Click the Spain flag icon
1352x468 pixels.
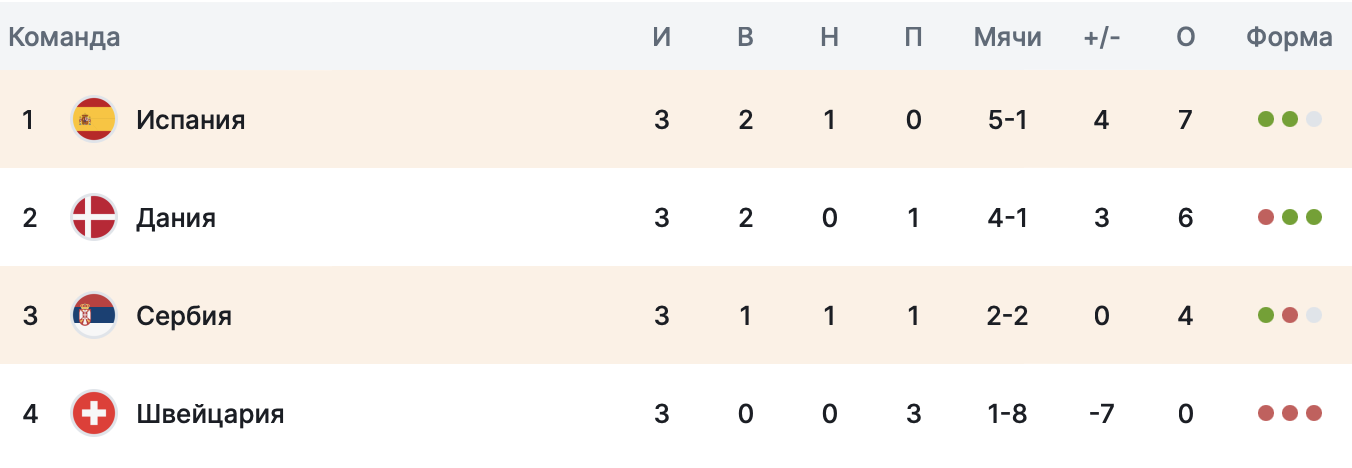[94, 120]
